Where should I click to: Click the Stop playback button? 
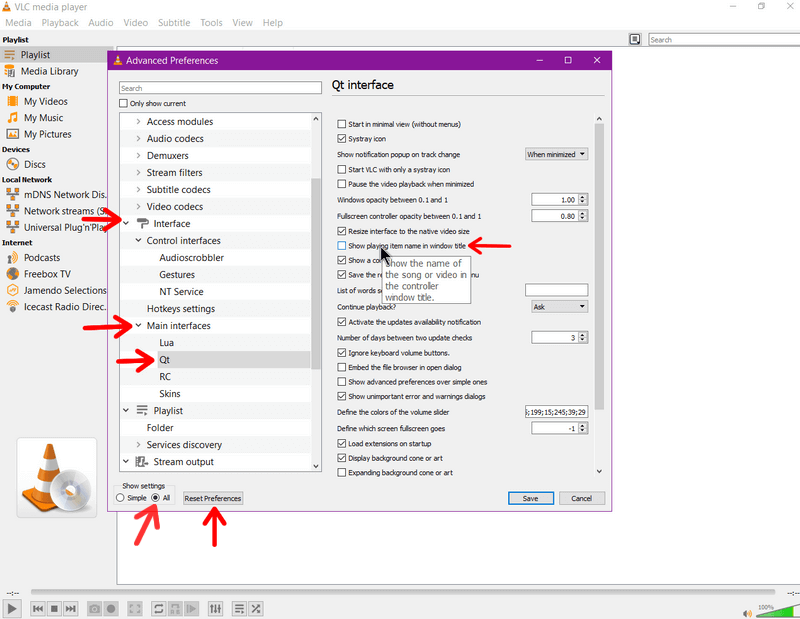pyautogui.click(x=54, y=608)
